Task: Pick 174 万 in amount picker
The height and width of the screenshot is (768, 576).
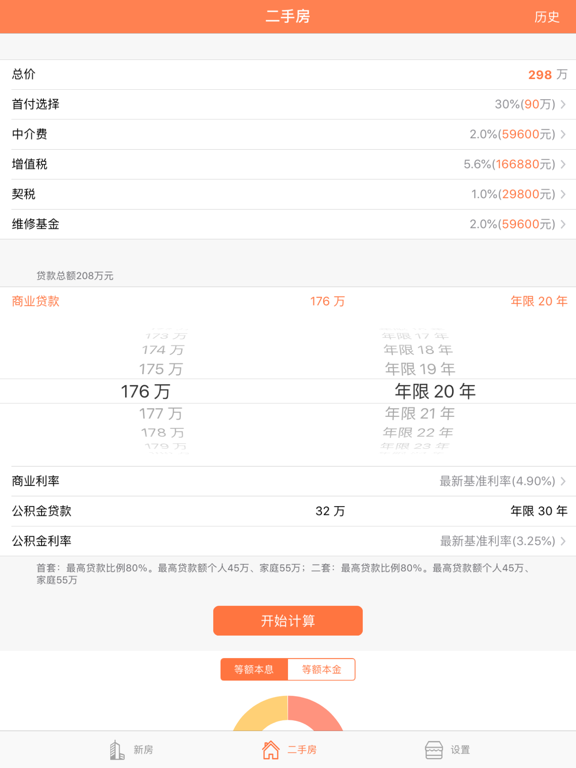Action: pyautogui.click(x=163, y=350)
